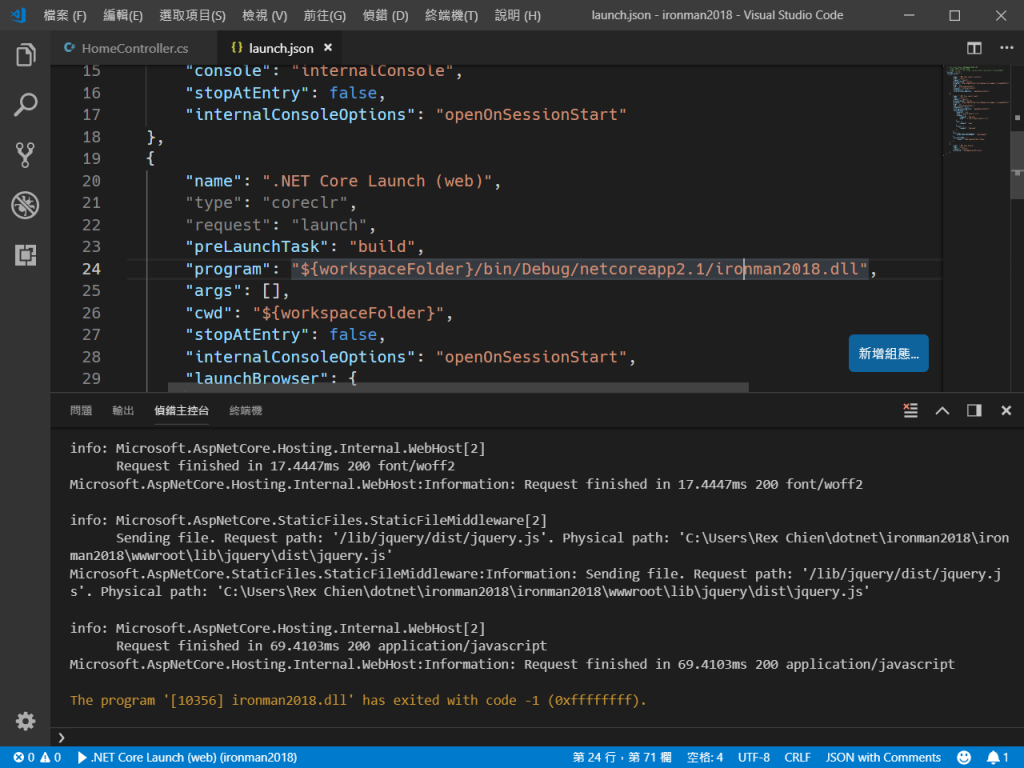Viewport: 1024px width, 768px height.
Task: Click the 新增組態... button
Action: (x=888, y=353)
